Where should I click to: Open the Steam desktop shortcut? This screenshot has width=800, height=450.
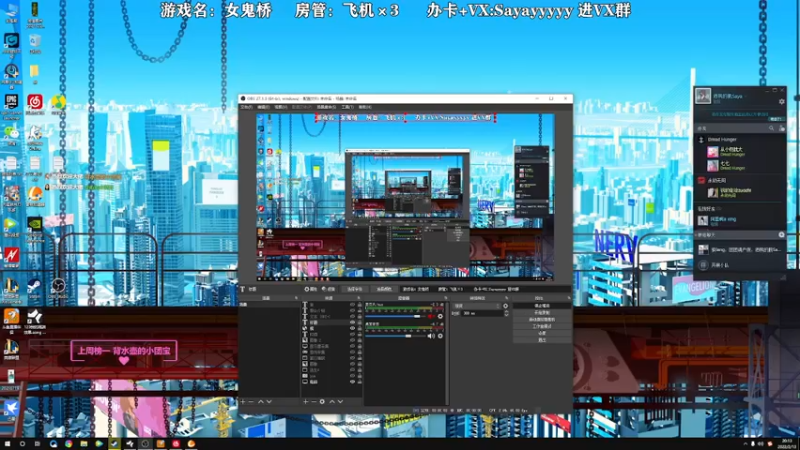[x=35, y=288]
